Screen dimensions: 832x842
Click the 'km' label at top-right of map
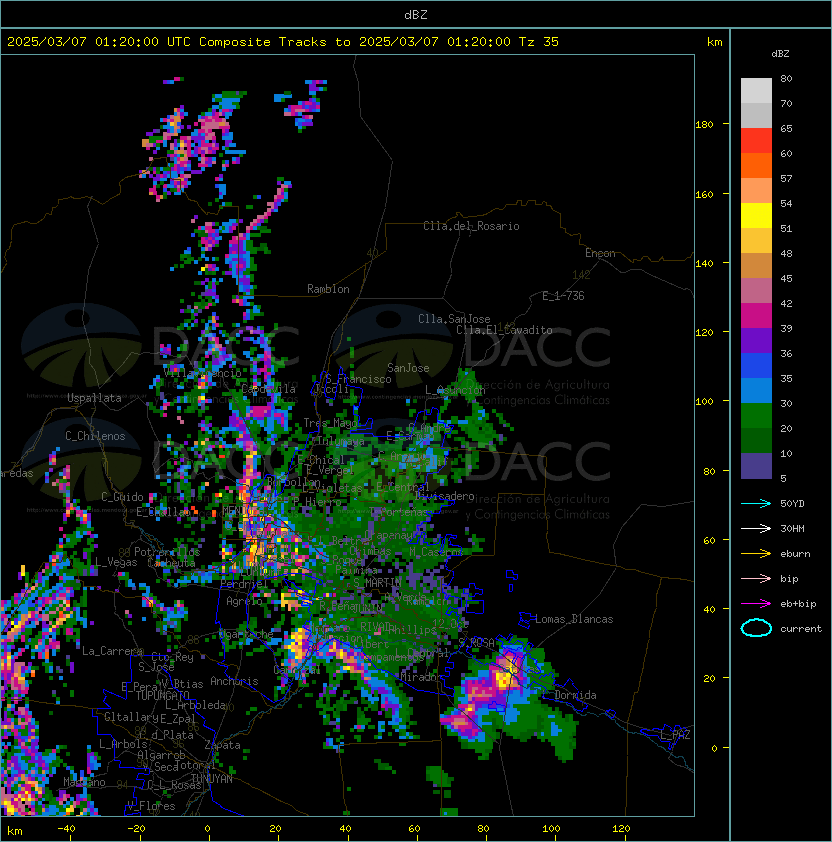point(714,42)
